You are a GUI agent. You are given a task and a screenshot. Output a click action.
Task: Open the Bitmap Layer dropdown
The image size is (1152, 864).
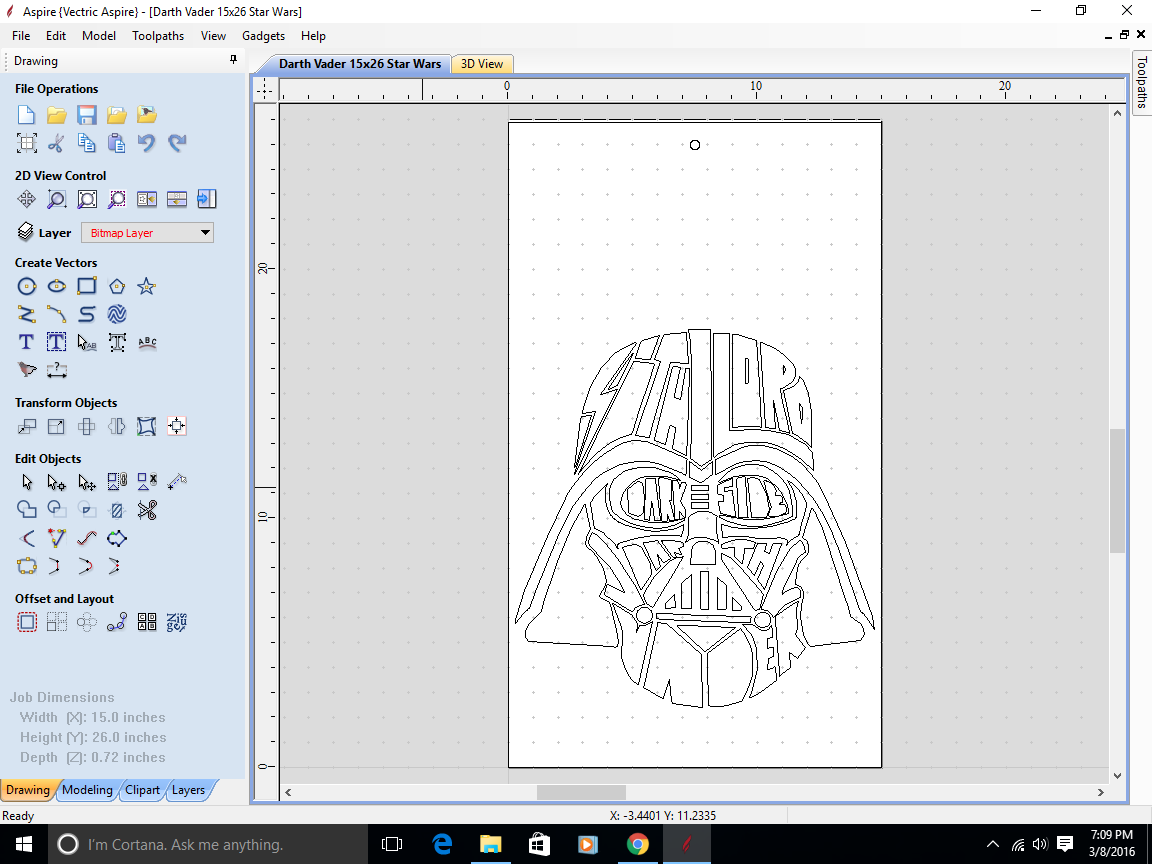click(x=206, y=232)
